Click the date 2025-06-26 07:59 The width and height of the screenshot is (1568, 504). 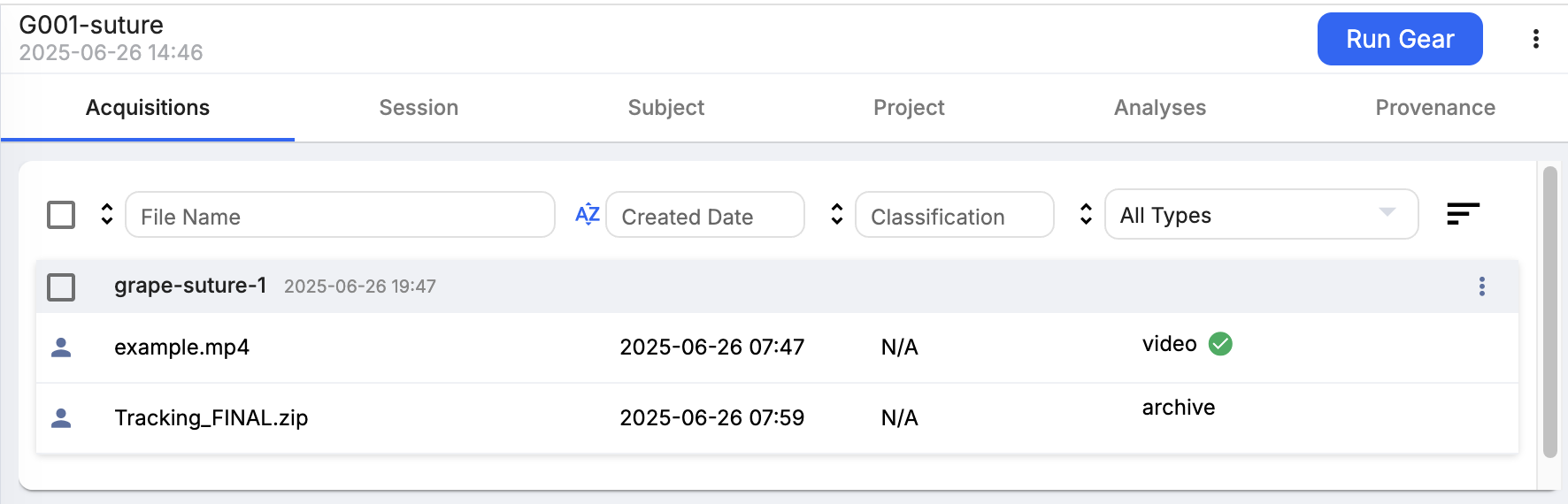tap(711, 418)
